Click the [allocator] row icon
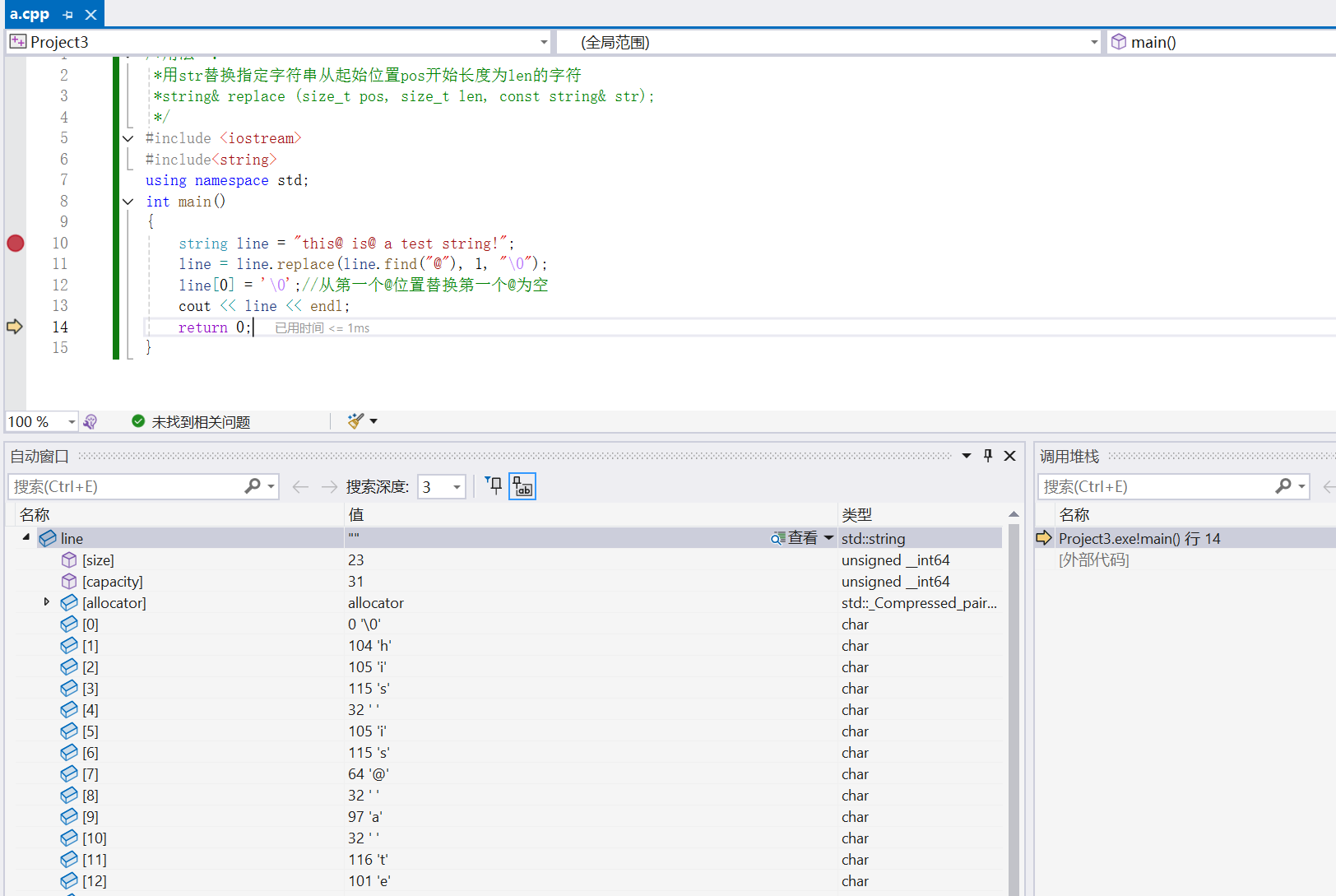Screen dimensions: 1336x896 [x=69, y=603]
